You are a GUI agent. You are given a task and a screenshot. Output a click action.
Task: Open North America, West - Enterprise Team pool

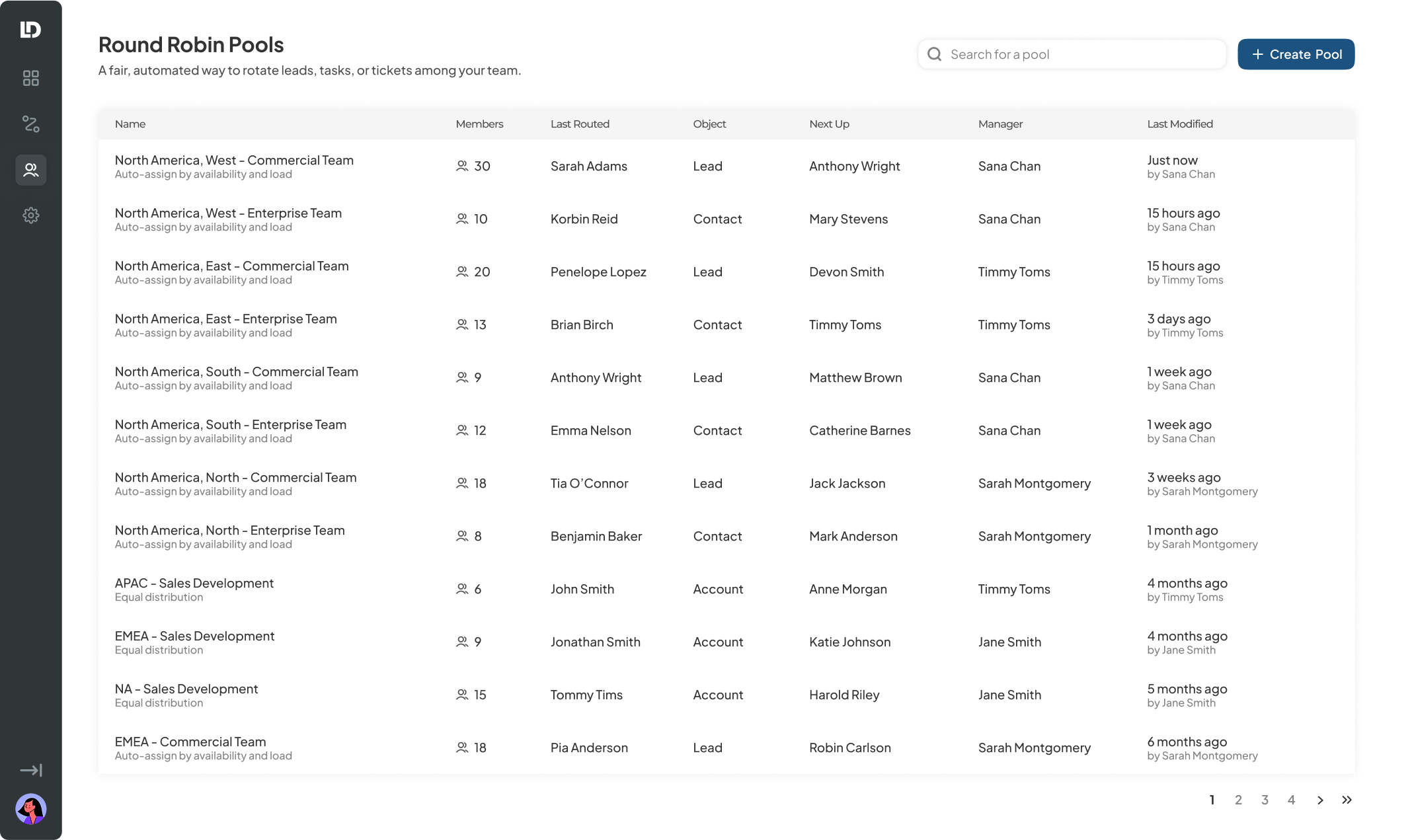tap(228, 213)
